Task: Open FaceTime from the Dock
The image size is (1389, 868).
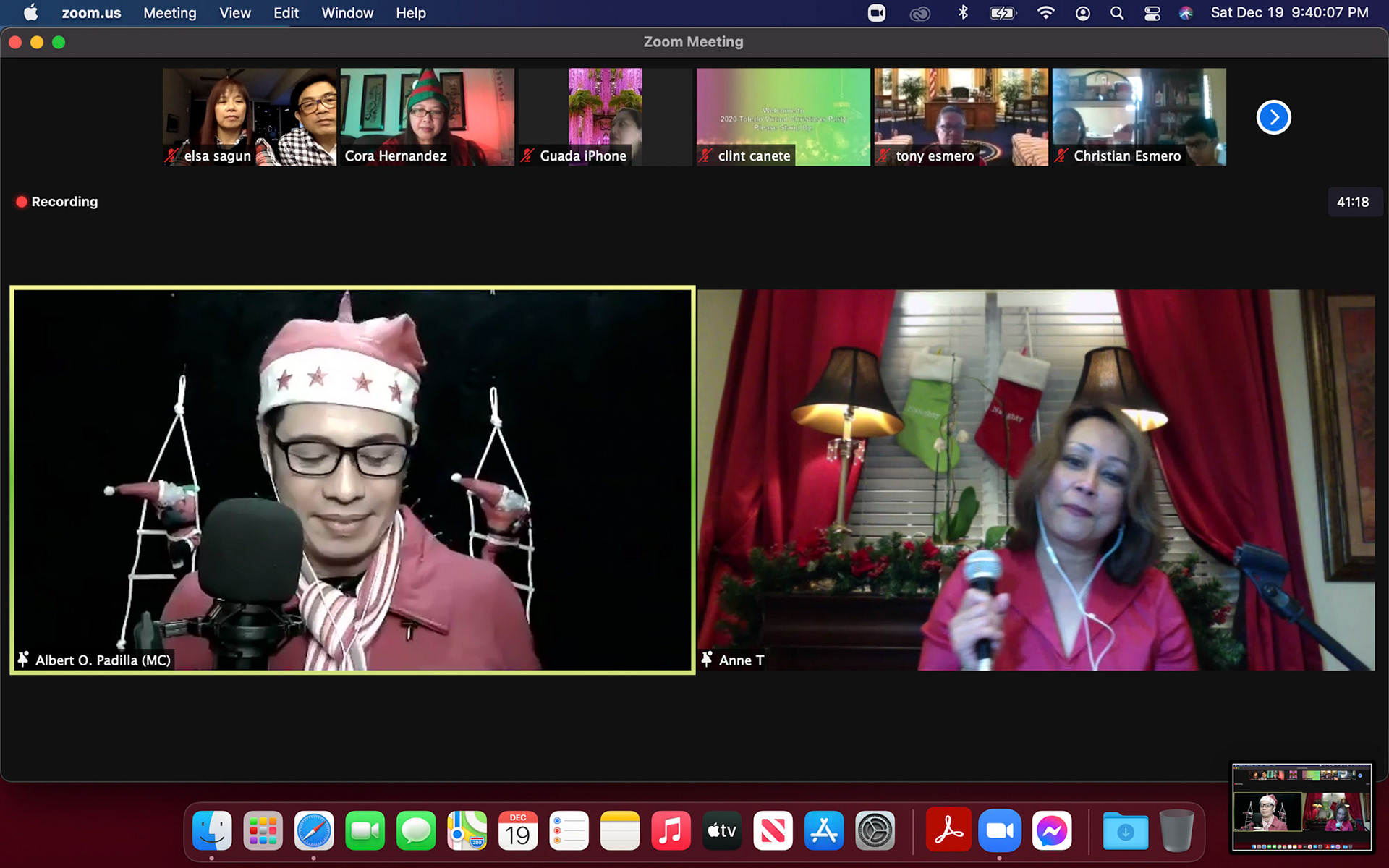Action: pyautogui.click(x=365, y=831)
